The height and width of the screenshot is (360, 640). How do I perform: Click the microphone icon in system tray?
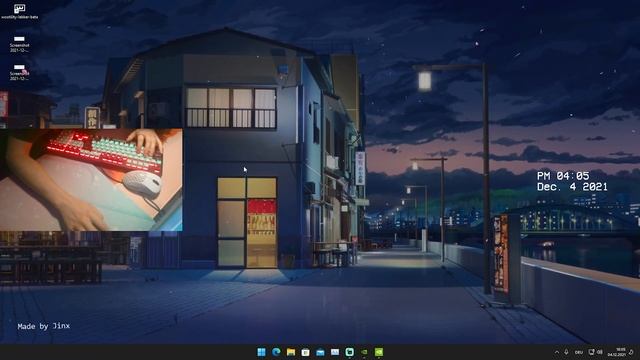pyautogui.click(x=567, y=352)
